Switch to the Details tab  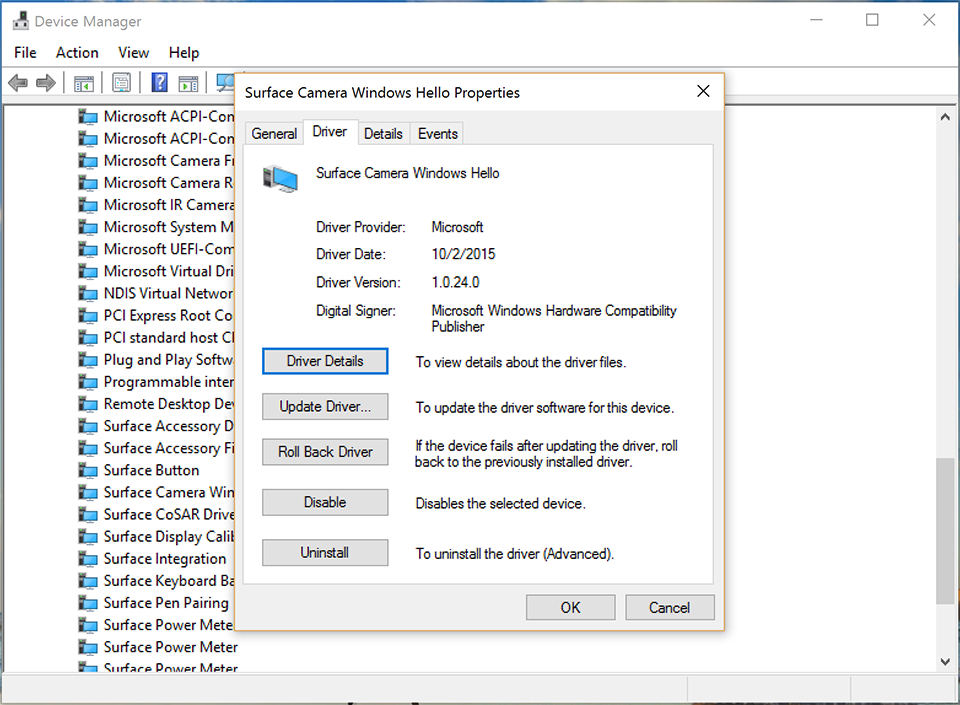pyautogui.click(x=383, y=133)
